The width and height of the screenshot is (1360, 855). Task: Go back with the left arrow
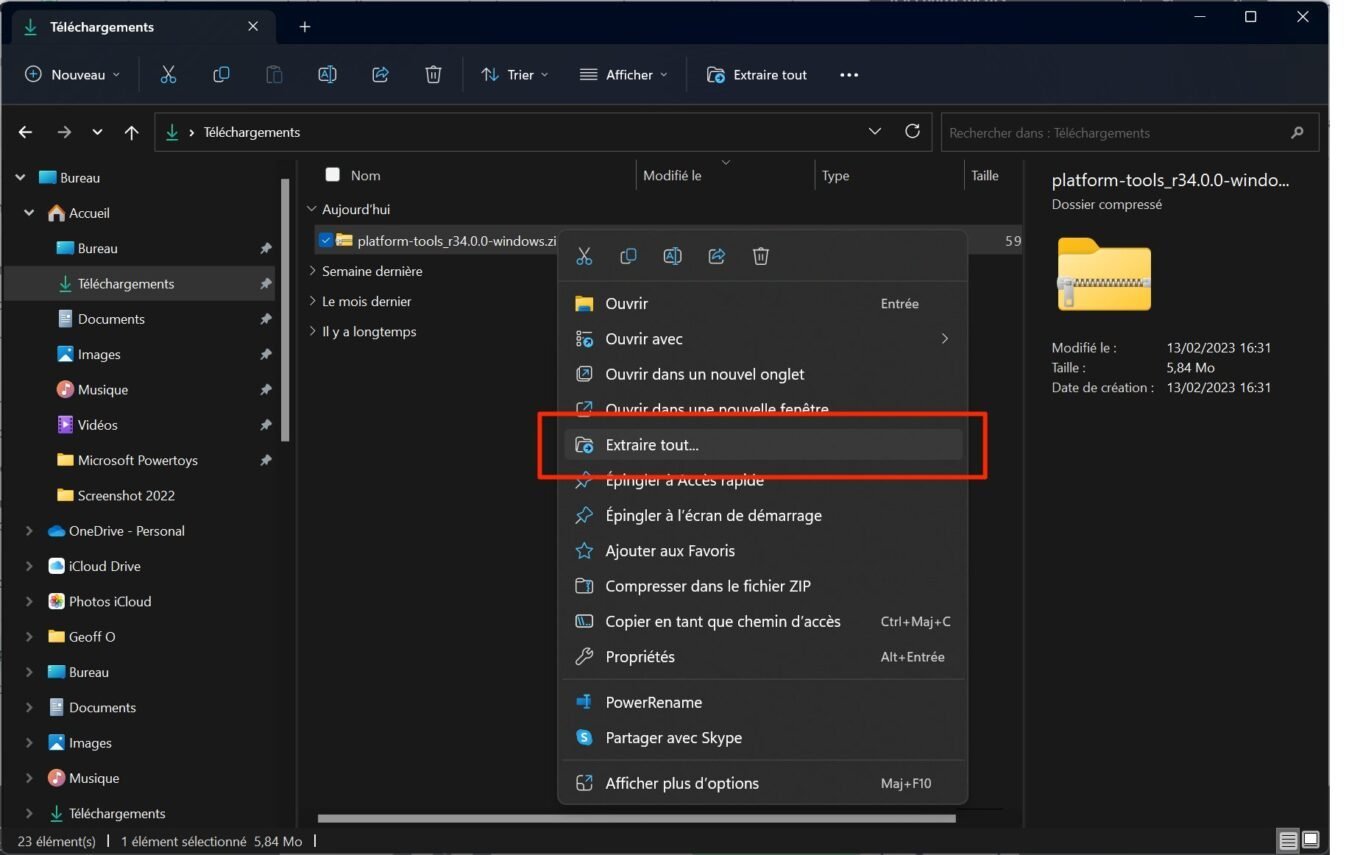(26, 132)
